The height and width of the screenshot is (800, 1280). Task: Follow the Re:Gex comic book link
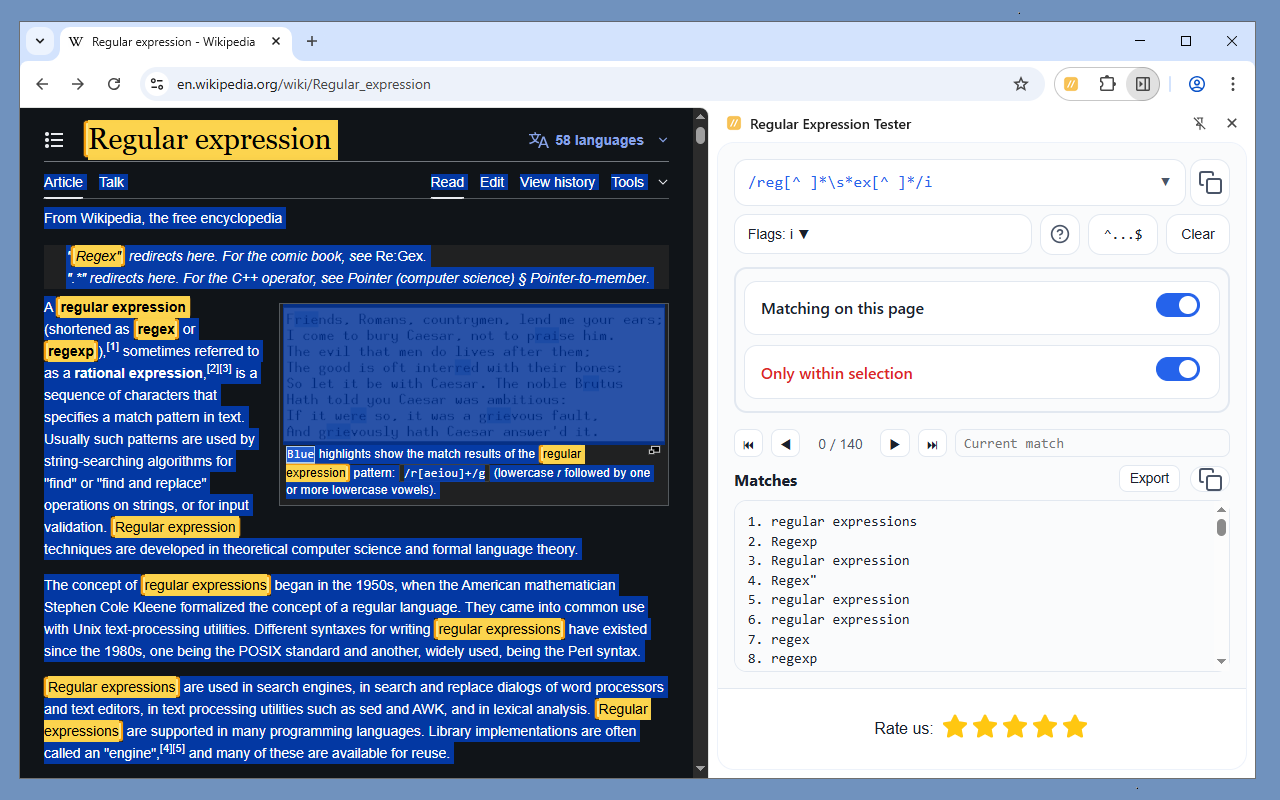[400, 256]
